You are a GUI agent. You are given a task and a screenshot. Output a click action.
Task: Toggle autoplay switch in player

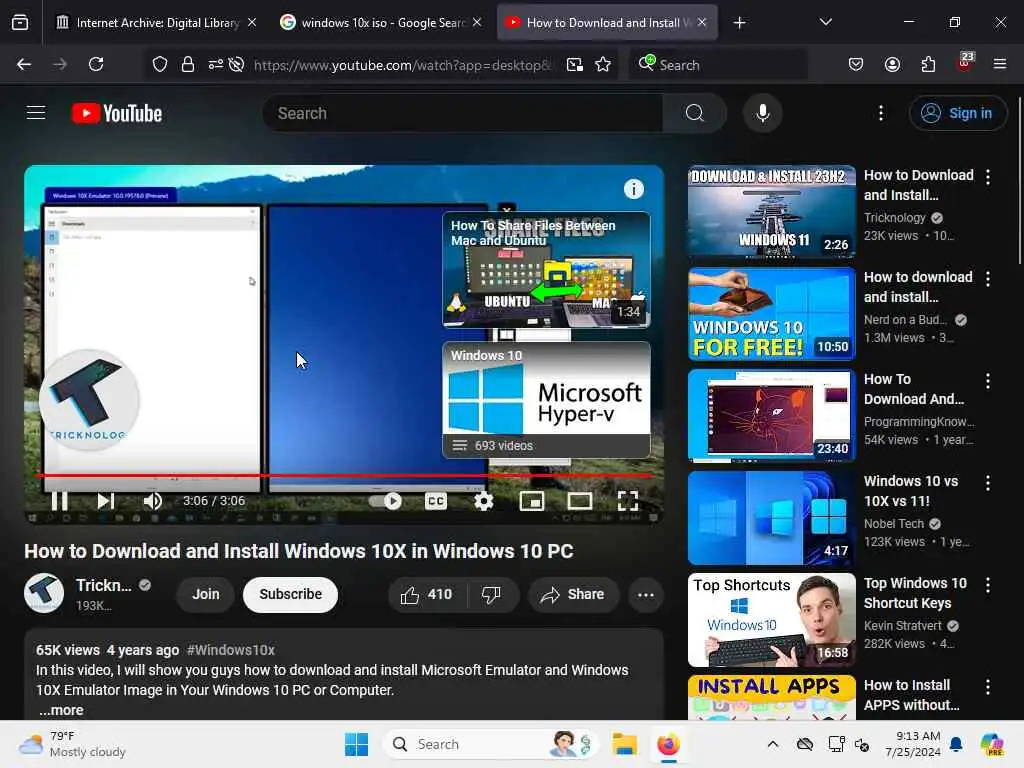[385, 501]
